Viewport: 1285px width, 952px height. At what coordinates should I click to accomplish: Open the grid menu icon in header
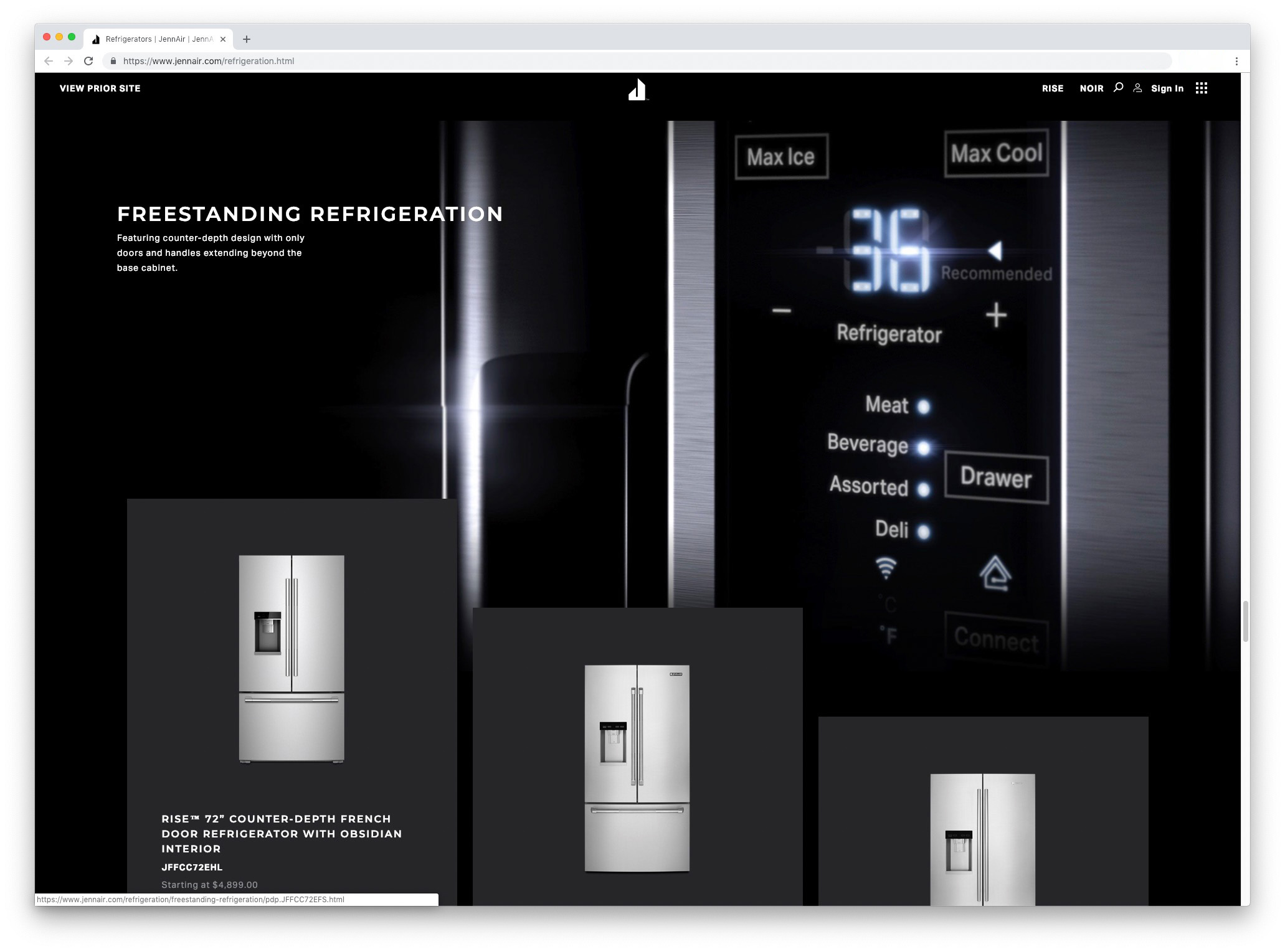click(1202, 88)
